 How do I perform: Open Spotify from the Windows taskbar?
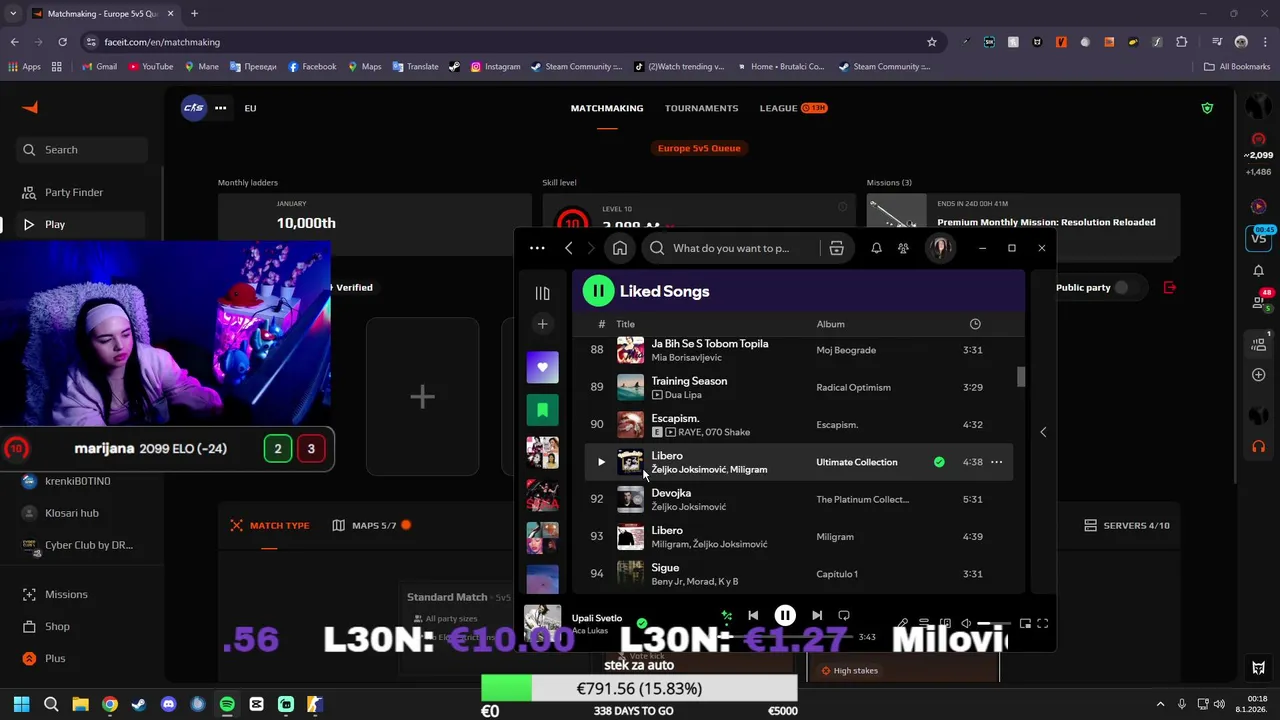pos(227,704)
